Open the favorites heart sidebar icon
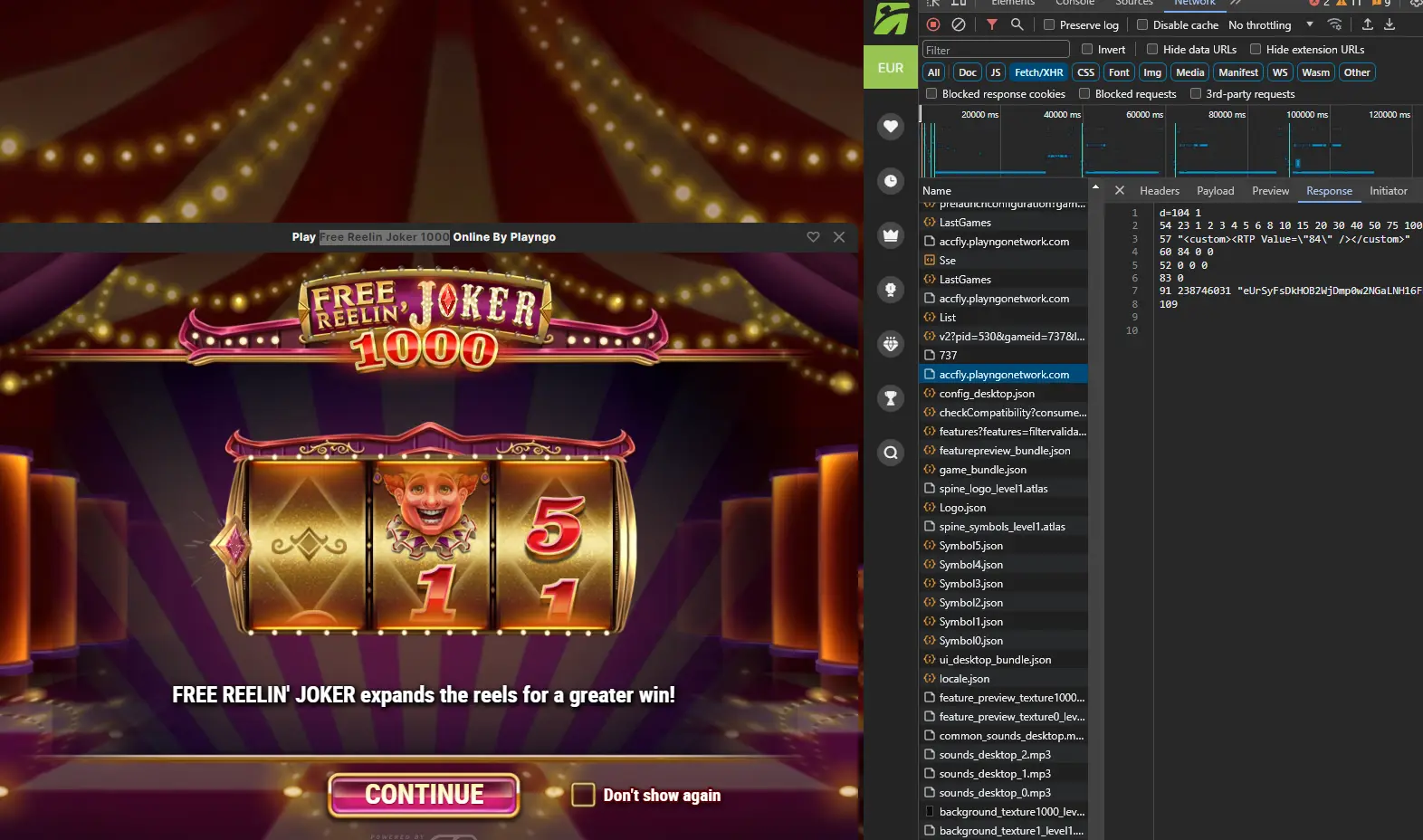The image size is (1423, 840). click(891, 127)
